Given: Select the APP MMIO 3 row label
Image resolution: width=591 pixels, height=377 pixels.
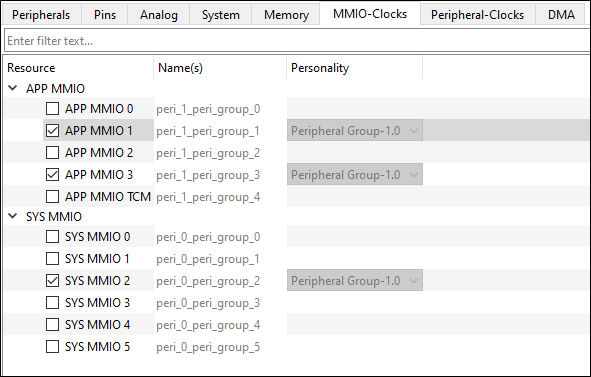Looking at the screenshot, I should [x=99, y=174].
